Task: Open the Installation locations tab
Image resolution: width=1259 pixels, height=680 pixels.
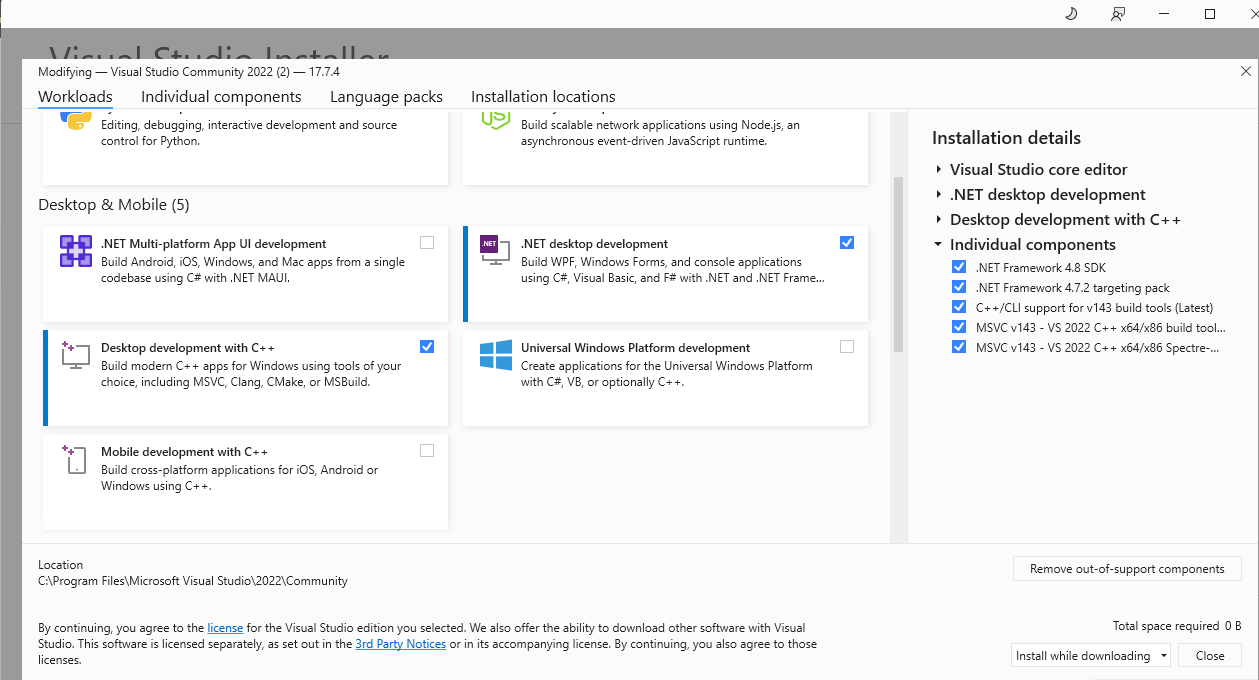Action: tap(543, 96)
